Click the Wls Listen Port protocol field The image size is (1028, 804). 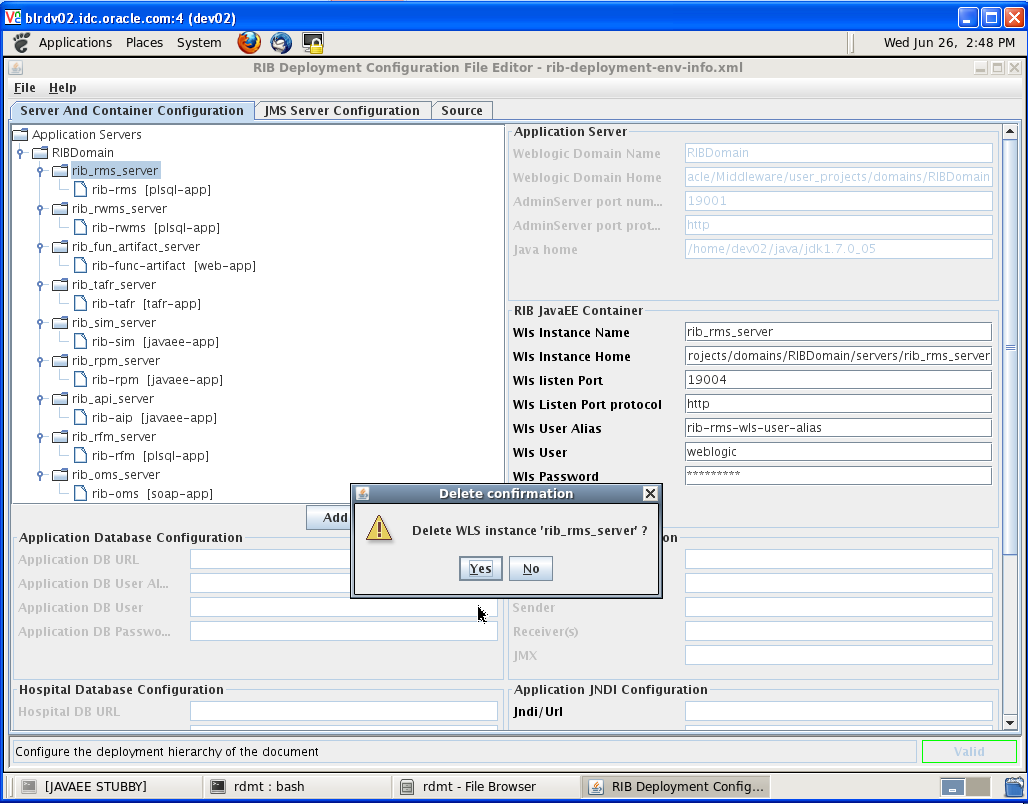(838, 404)
